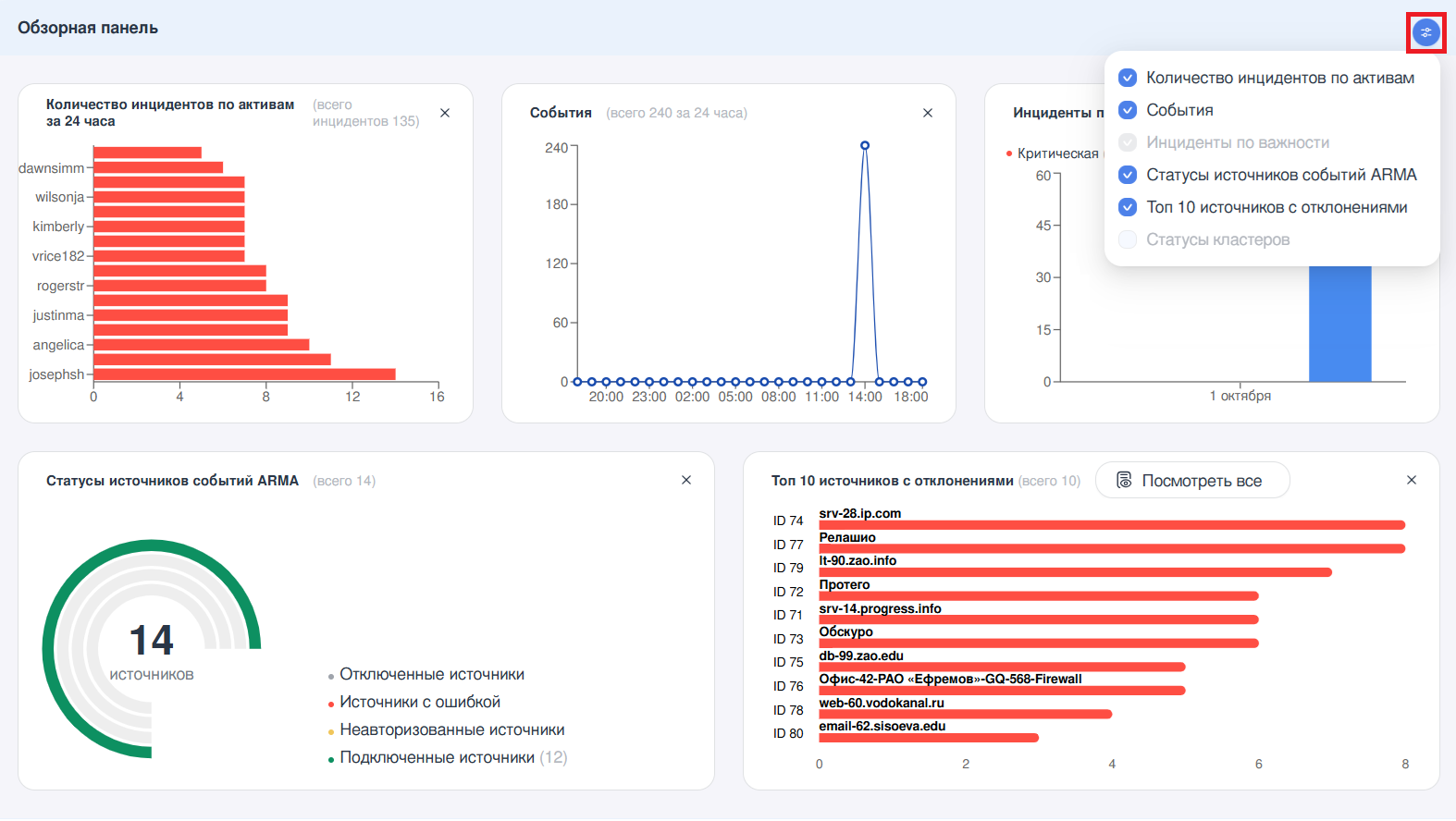
Task: Click the blue bar in incidents chart
Action: click(x=1339, y=324)
